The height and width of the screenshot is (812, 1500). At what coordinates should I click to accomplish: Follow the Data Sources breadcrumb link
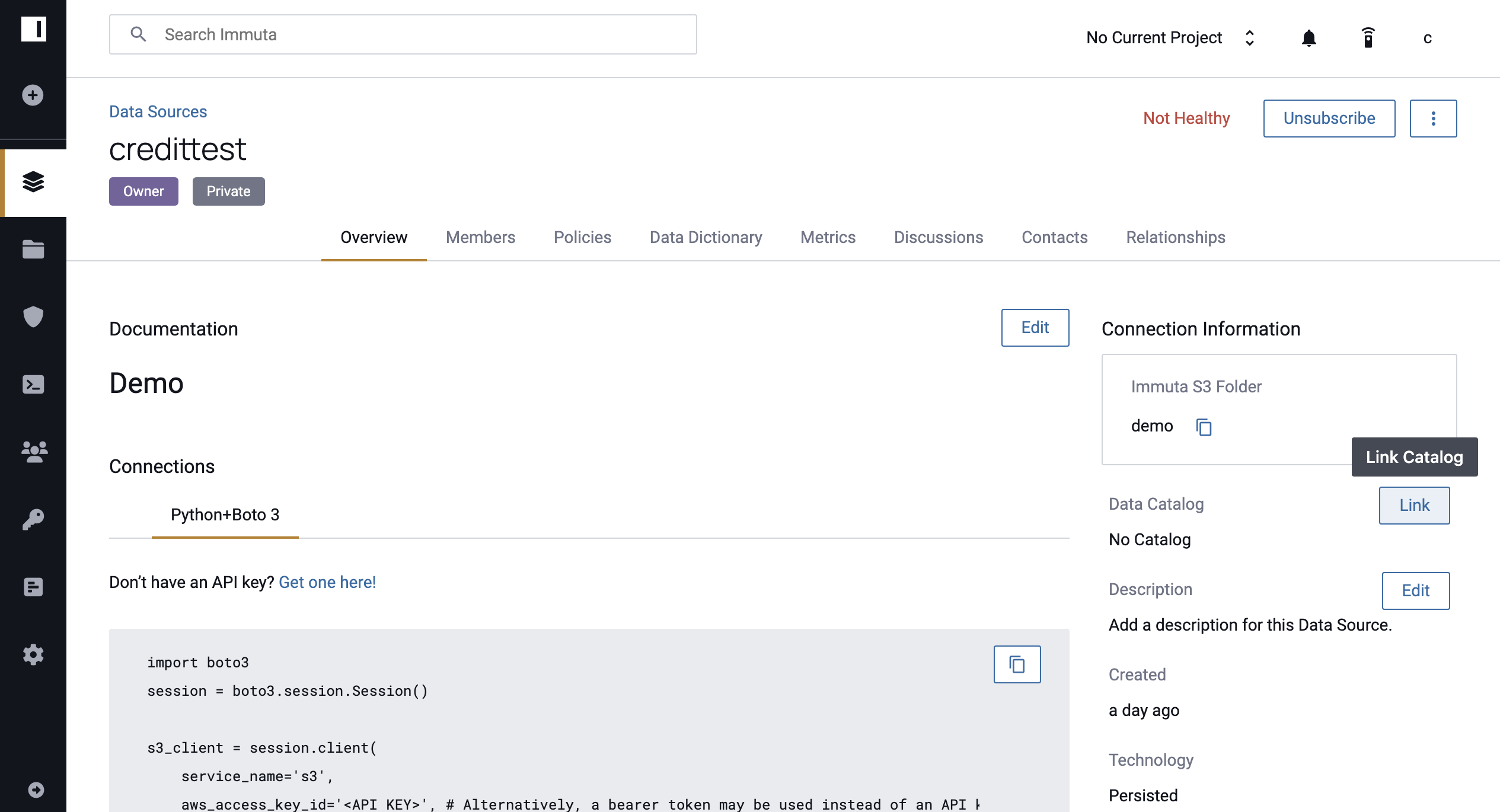[158, 112]
